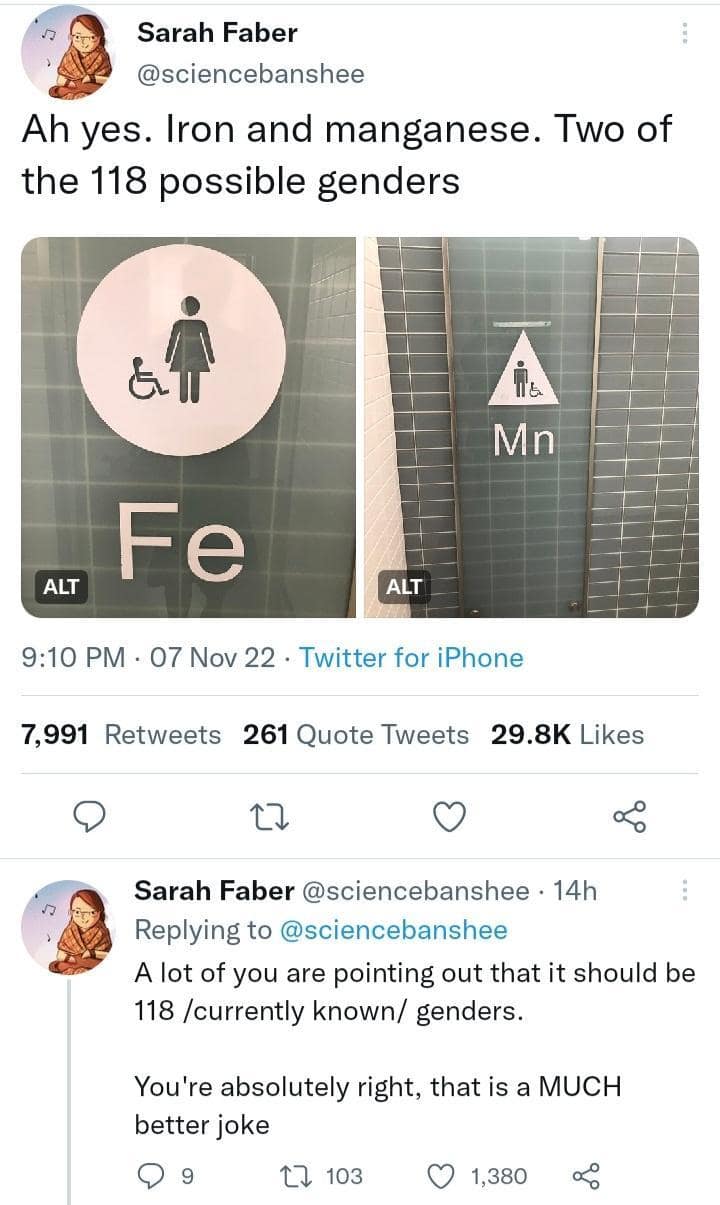Open Sarah Faber's avatar on the reply
This screenshot has width=720, height=1205.
68,927
